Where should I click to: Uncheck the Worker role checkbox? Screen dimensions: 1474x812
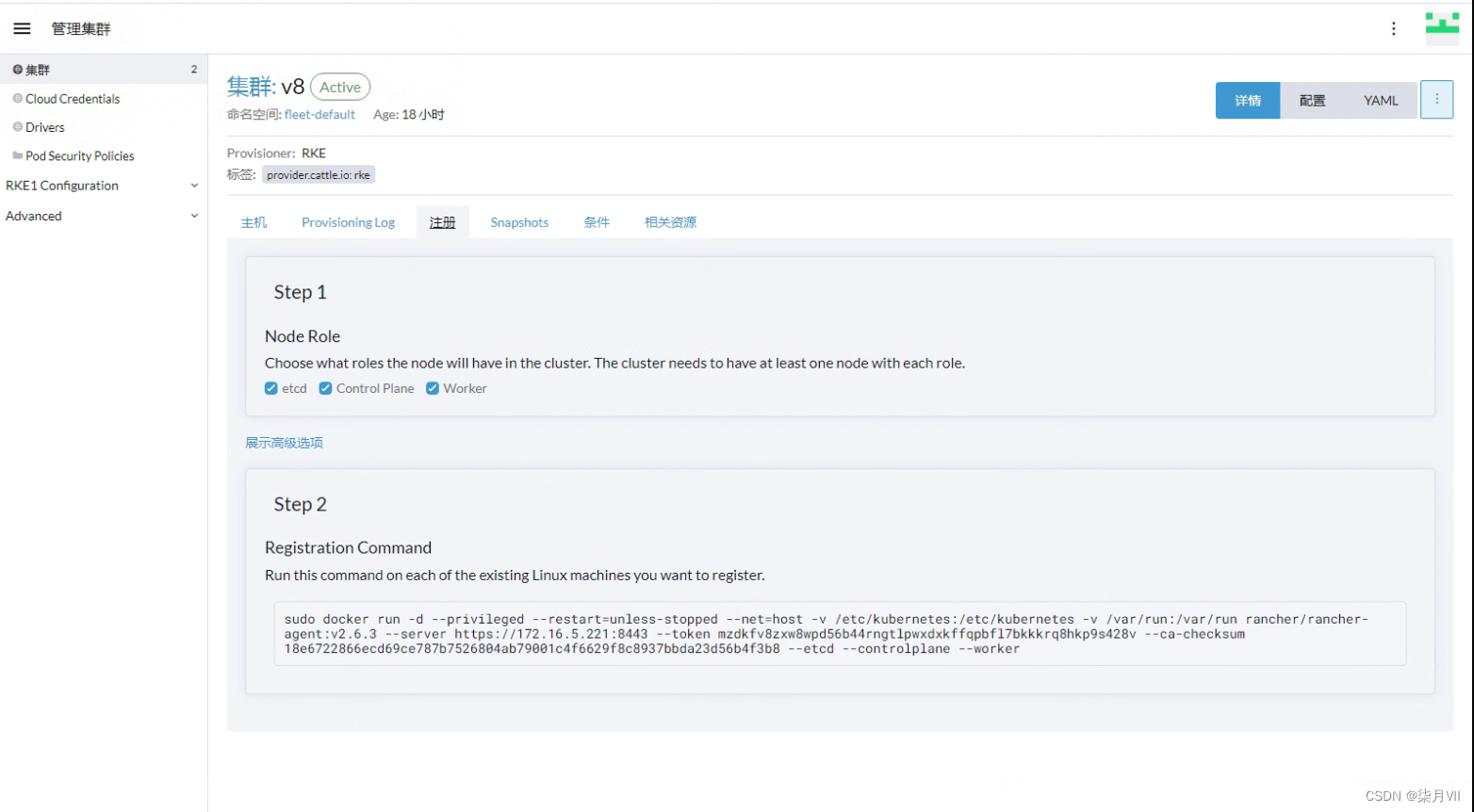pyautogui.click(x=433, y=388)
